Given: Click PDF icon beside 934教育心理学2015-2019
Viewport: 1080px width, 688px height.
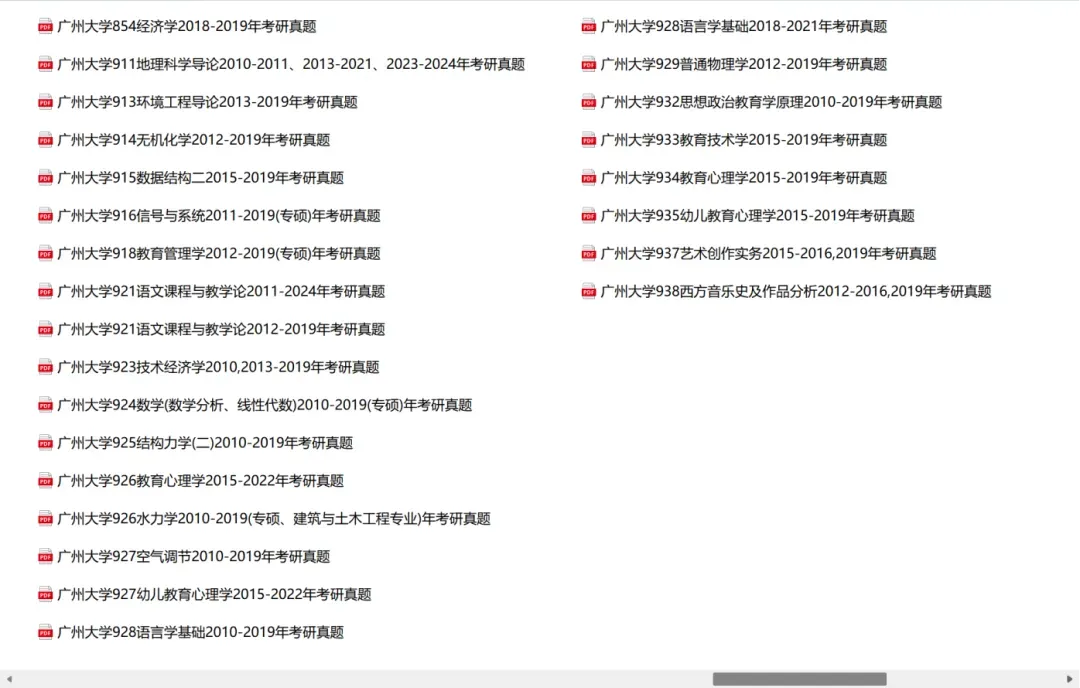Looking at the screenshot, I should tap(589, 178).
